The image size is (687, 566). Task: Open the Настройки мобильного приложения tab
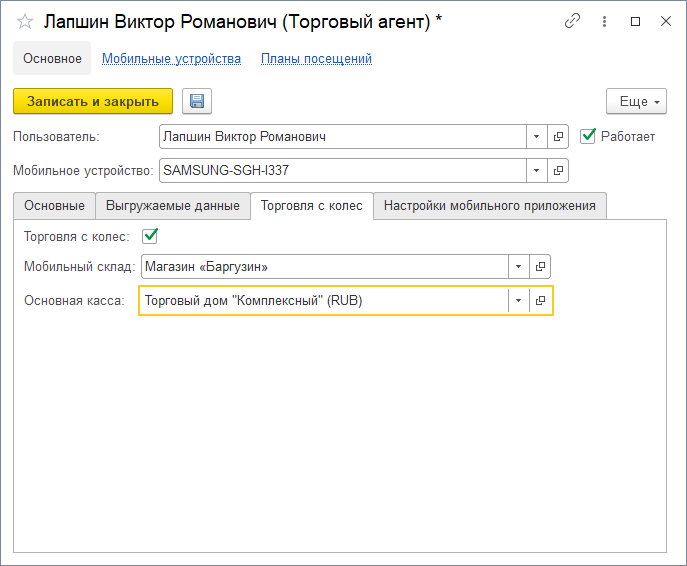coord(490,206)
